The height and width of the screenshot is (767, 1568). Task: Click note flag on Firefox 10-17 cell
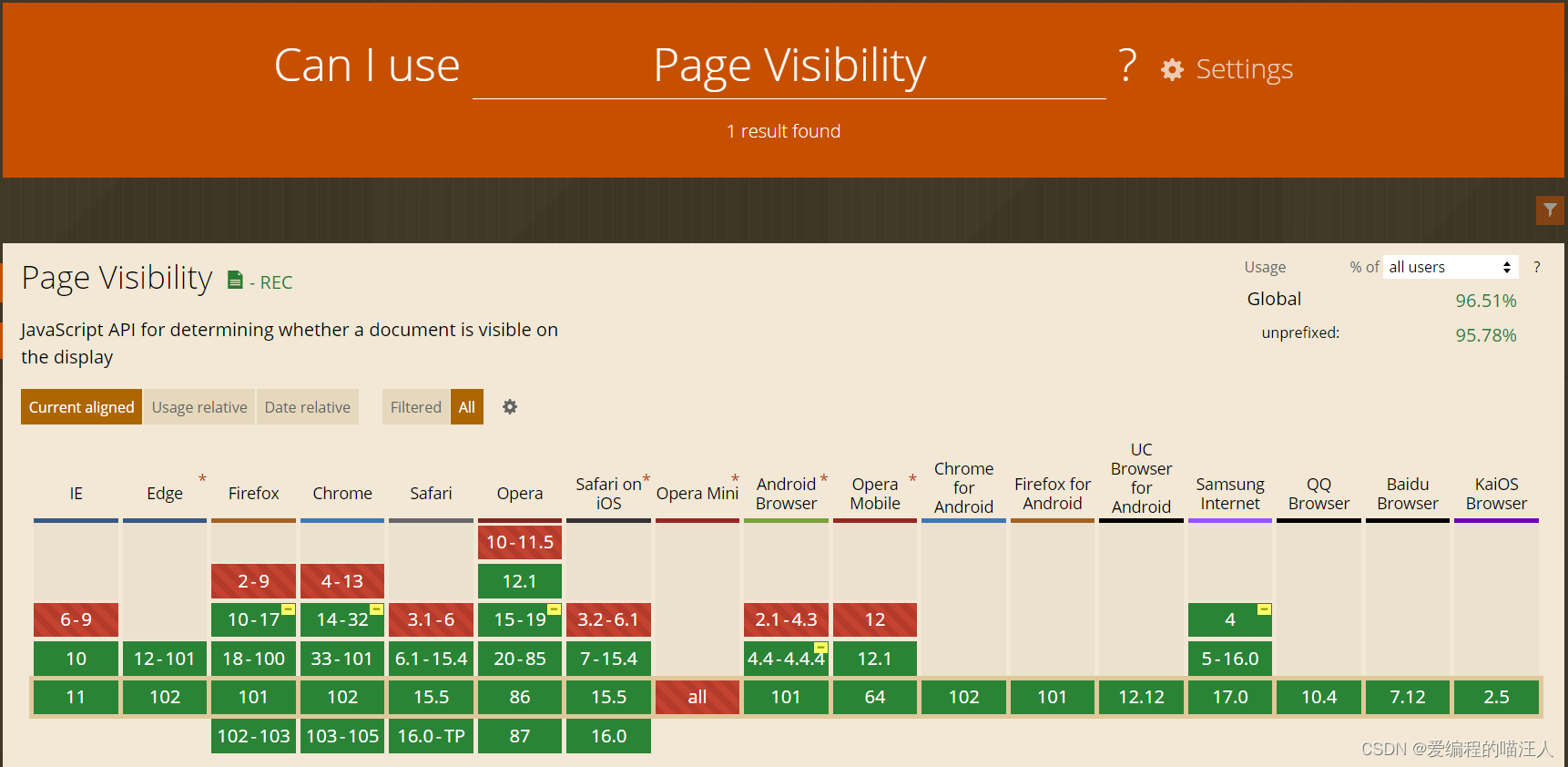pyautogui.click(x=288, y=609)
